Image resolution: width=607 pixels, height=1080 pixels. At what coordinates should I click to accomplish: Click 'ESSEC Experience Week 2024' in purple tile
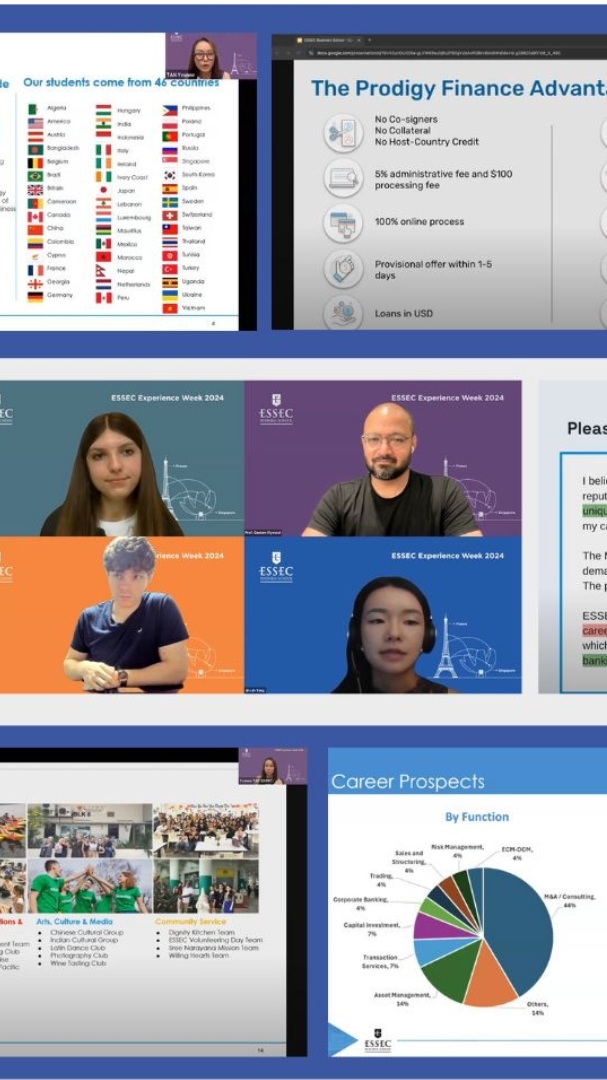coord(447,397)
